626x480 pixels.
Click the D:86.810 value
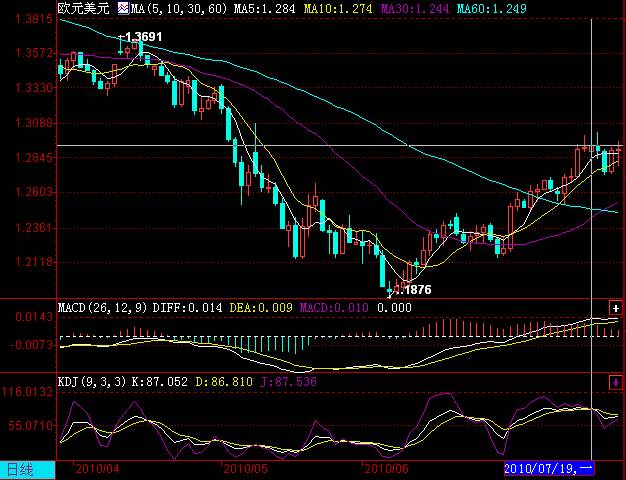pyautogui.click(x=224, y=382)
